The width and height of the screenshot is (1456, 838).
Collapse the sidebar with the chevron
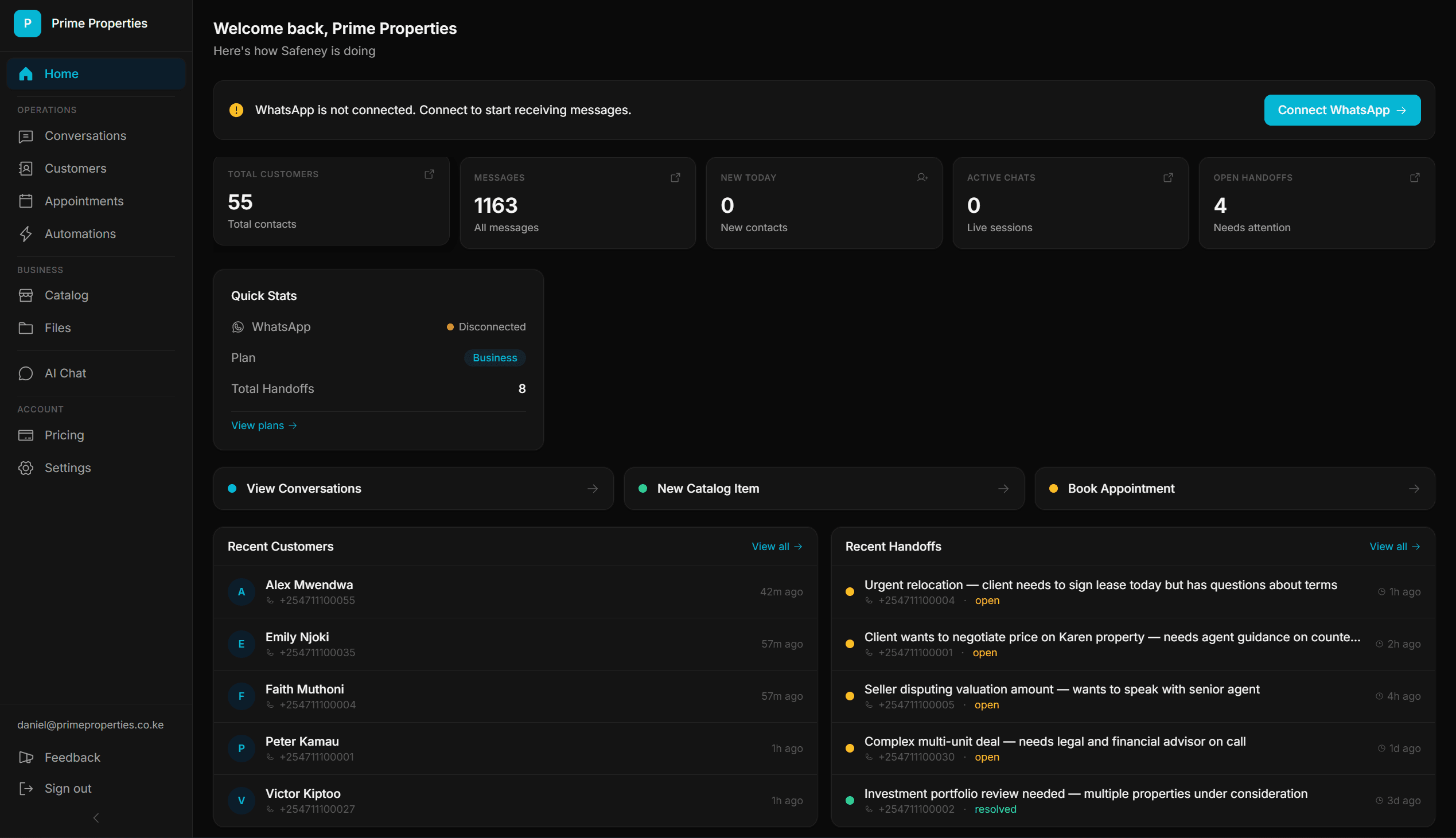click(96, 817)
